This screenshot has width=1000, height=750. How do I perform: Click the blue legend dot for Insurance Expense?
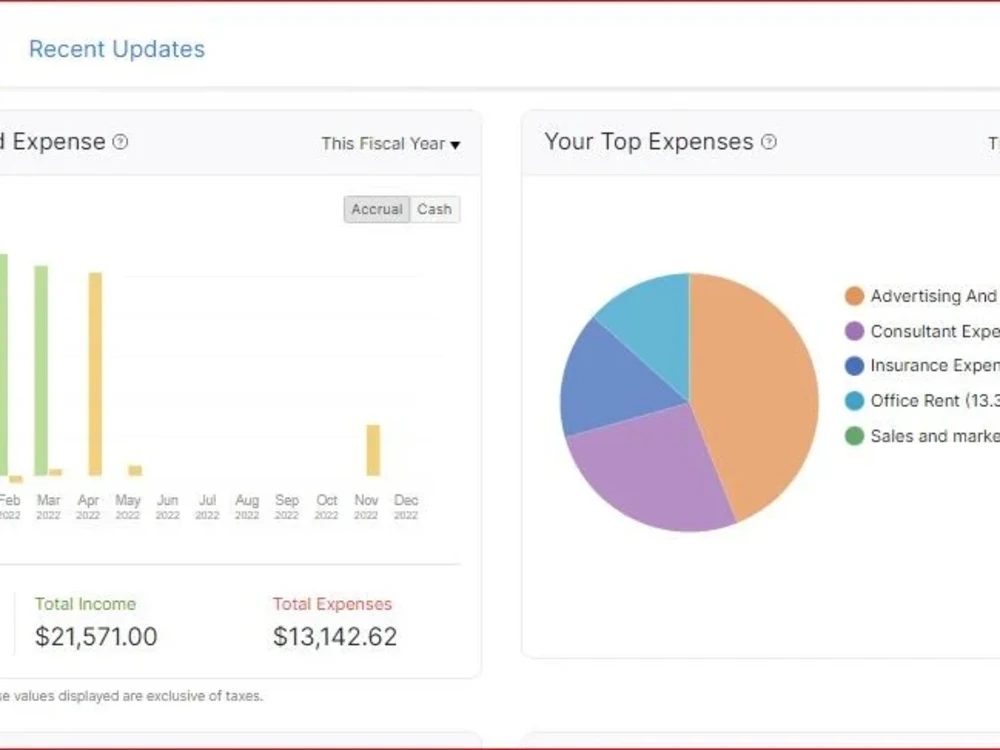[855, 366]
